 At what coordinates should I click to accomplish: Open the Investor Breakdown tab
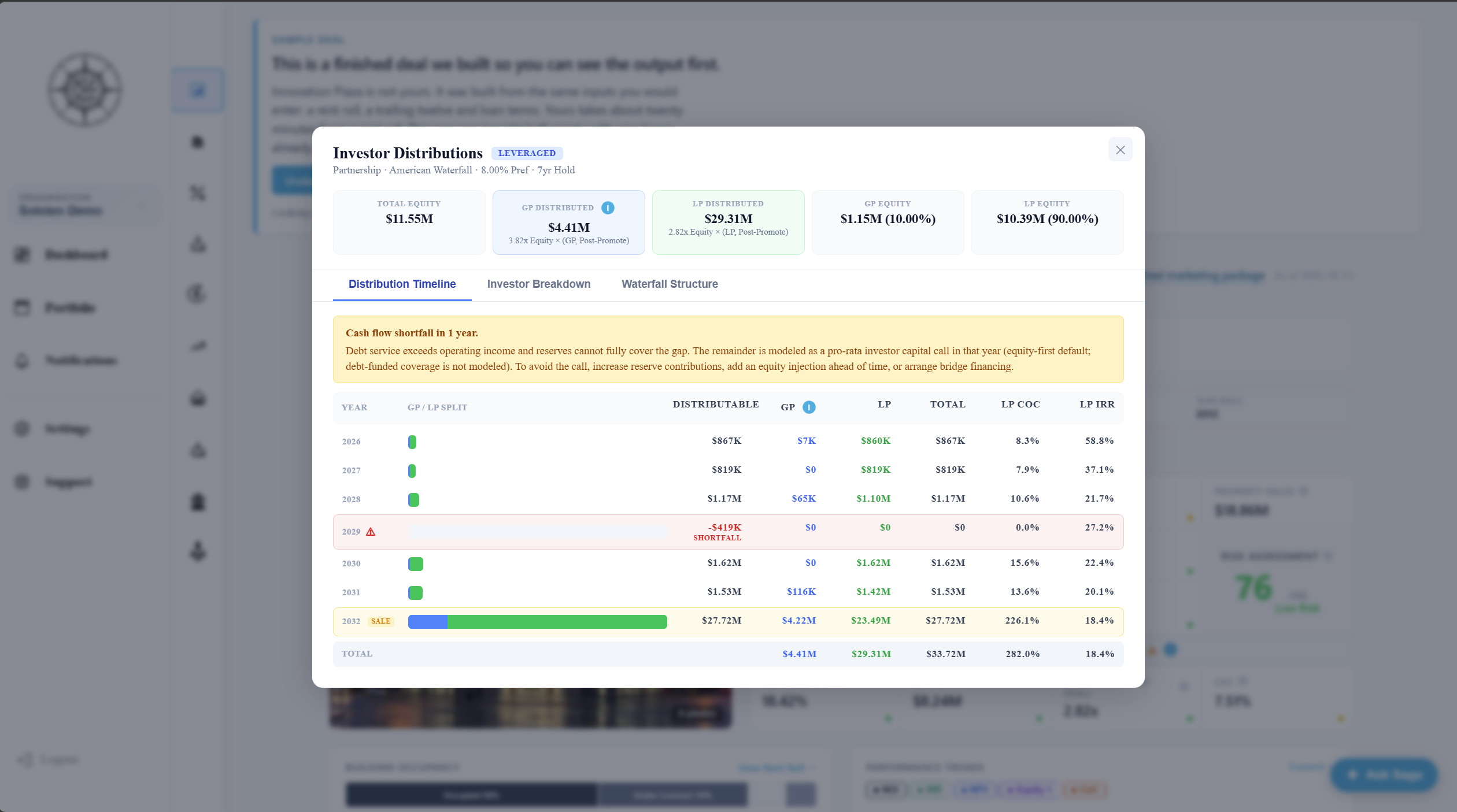coord(539,284)
